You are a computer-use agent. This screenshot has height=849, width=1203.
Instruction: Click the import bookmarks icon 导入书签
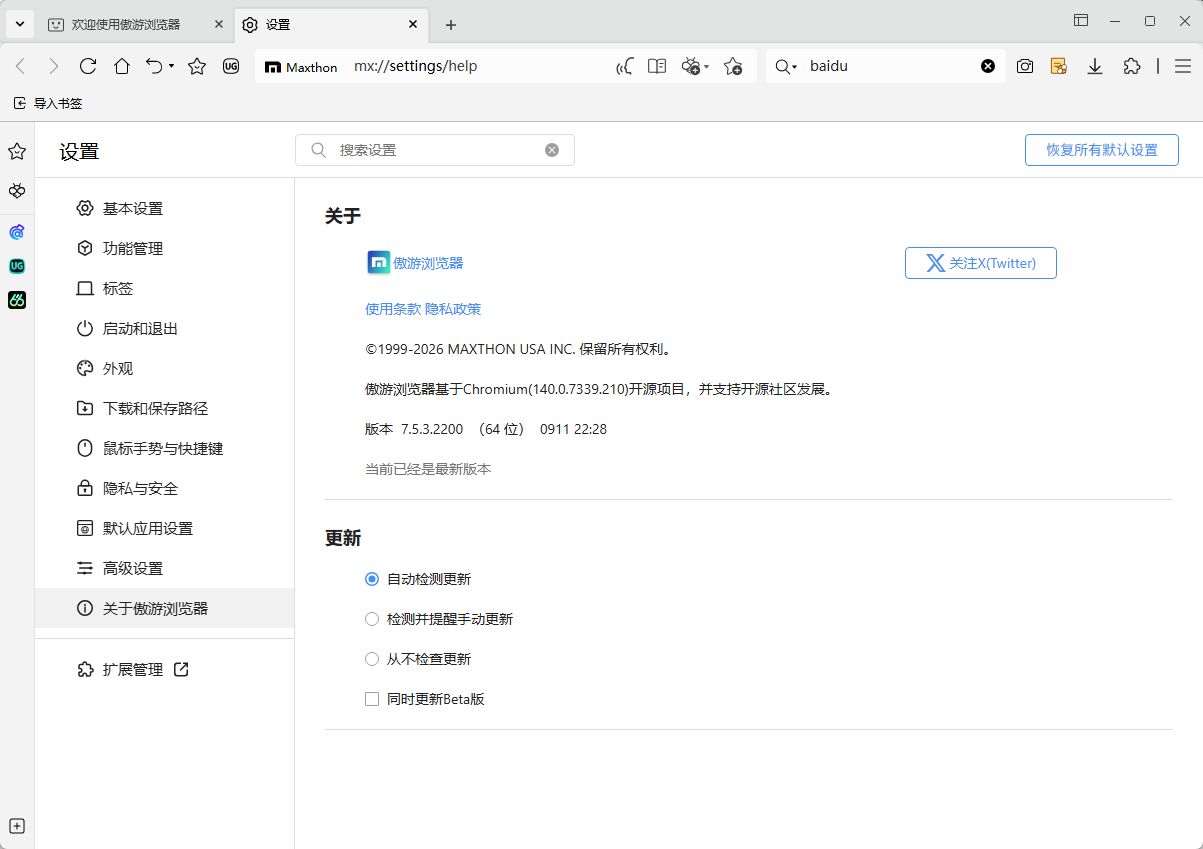click(x=48, y=103)
